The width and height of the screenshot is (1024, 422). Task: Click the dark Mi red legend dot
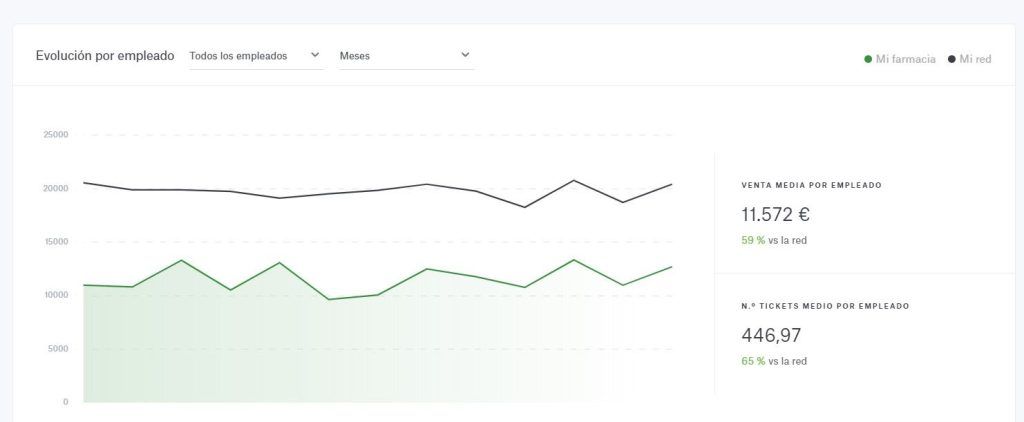click(x=952, y=59)
